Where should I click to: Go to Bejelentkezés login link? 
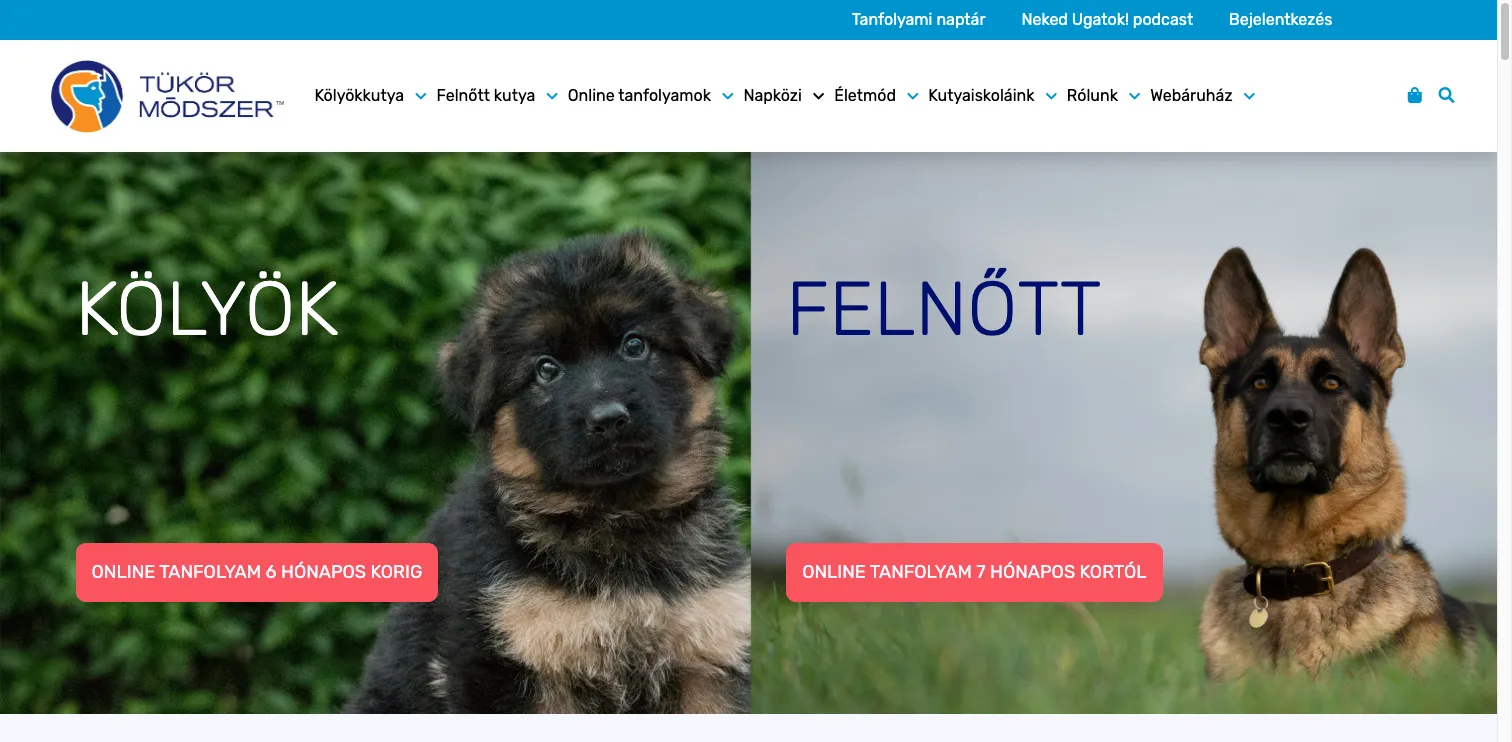coord(1280,20)
